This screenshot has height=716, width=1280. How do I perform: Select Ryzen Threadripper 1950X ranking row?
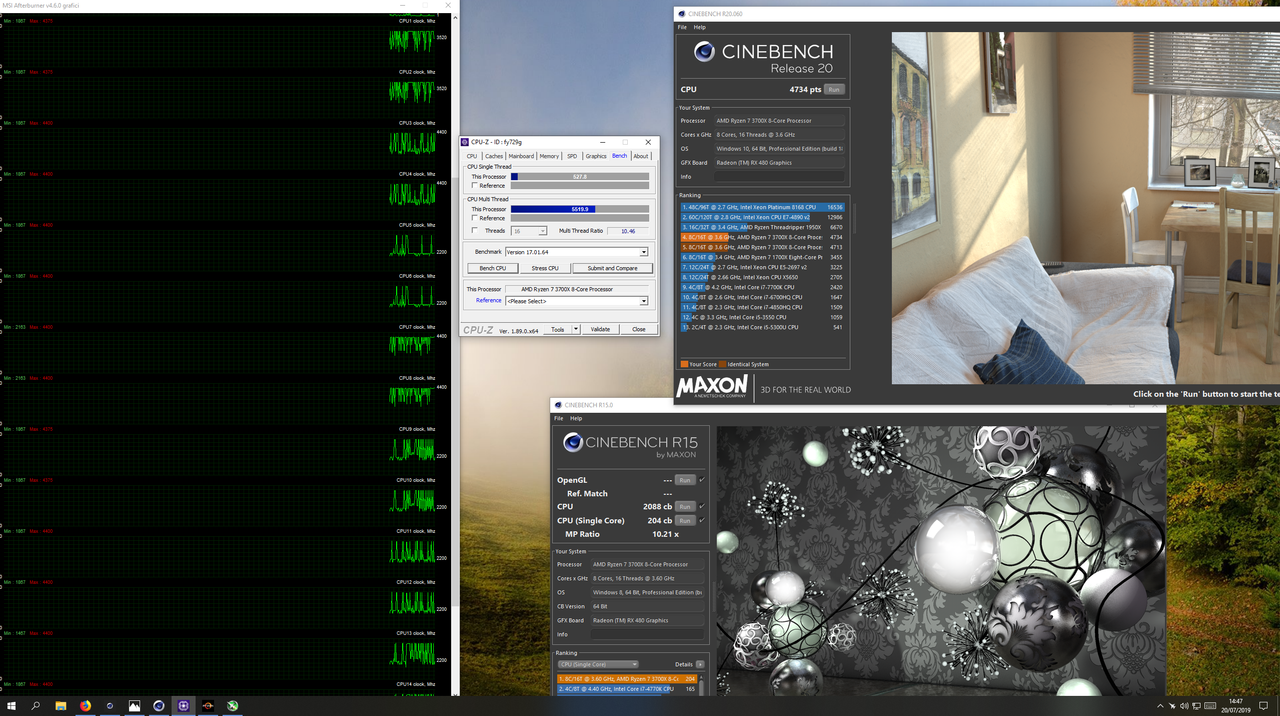coord(762,227)
